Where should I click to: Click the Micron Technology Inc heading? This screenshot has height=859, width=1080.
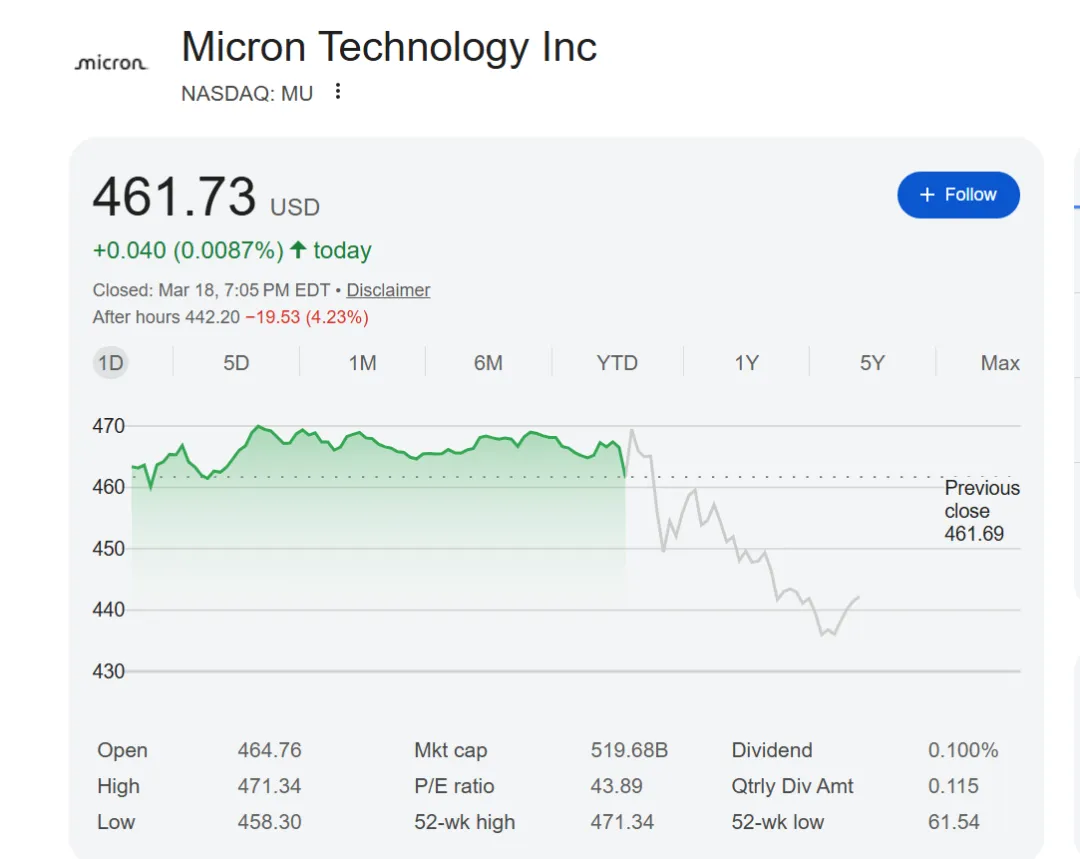(389, 48)
